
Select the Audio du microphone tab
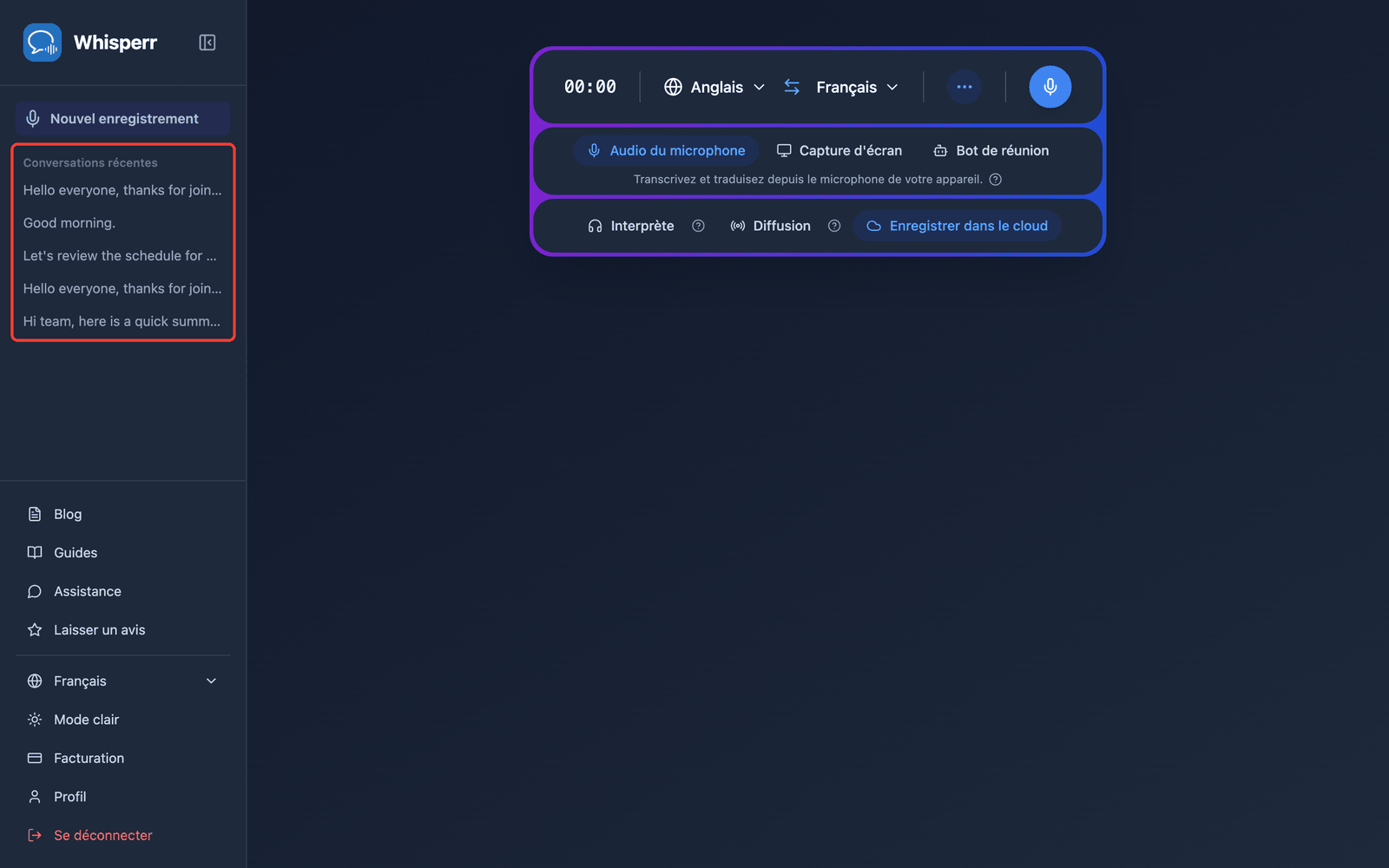(666, 151)
